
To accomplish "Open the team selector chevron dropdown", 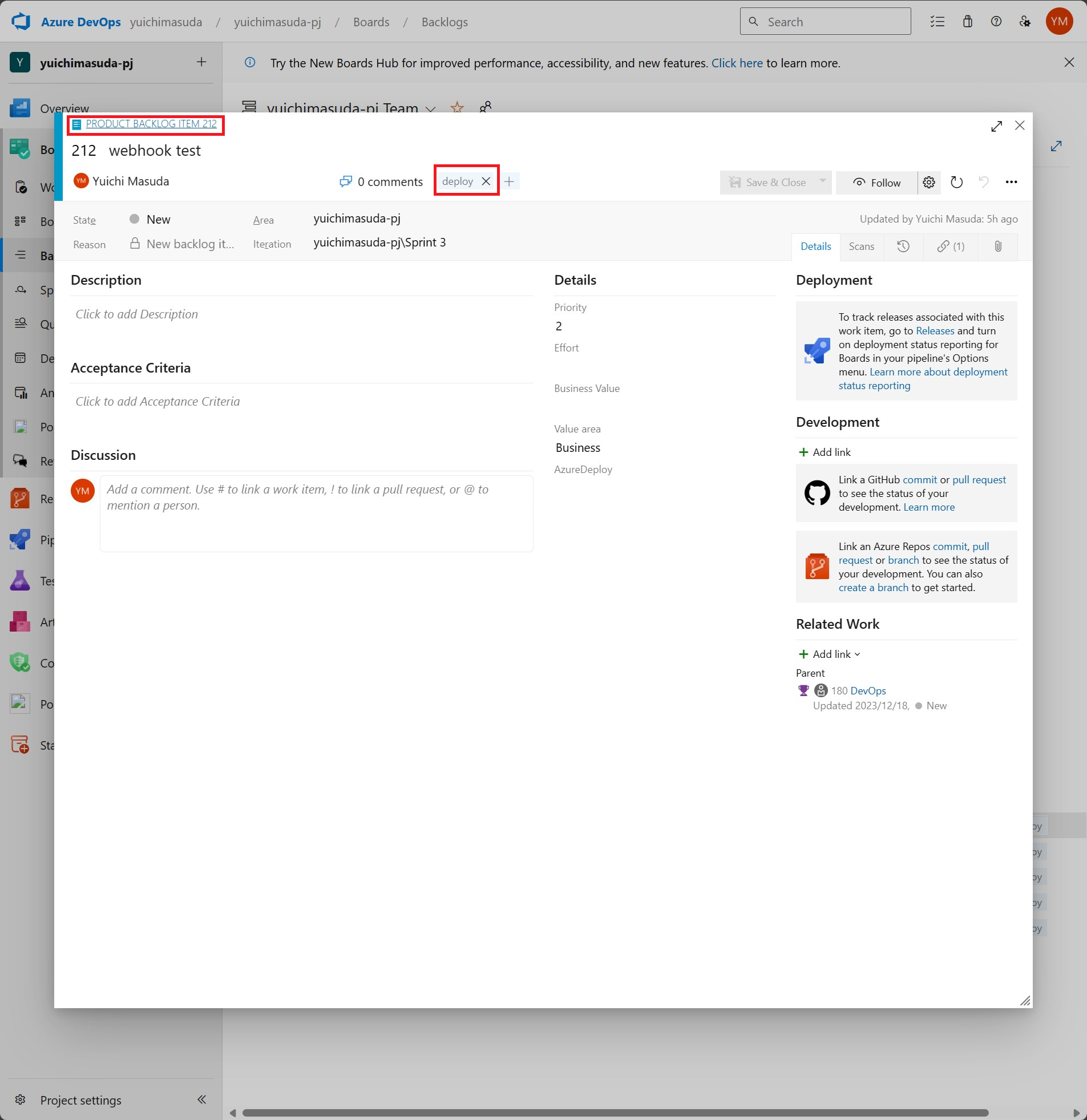I will tap(431, 108).
